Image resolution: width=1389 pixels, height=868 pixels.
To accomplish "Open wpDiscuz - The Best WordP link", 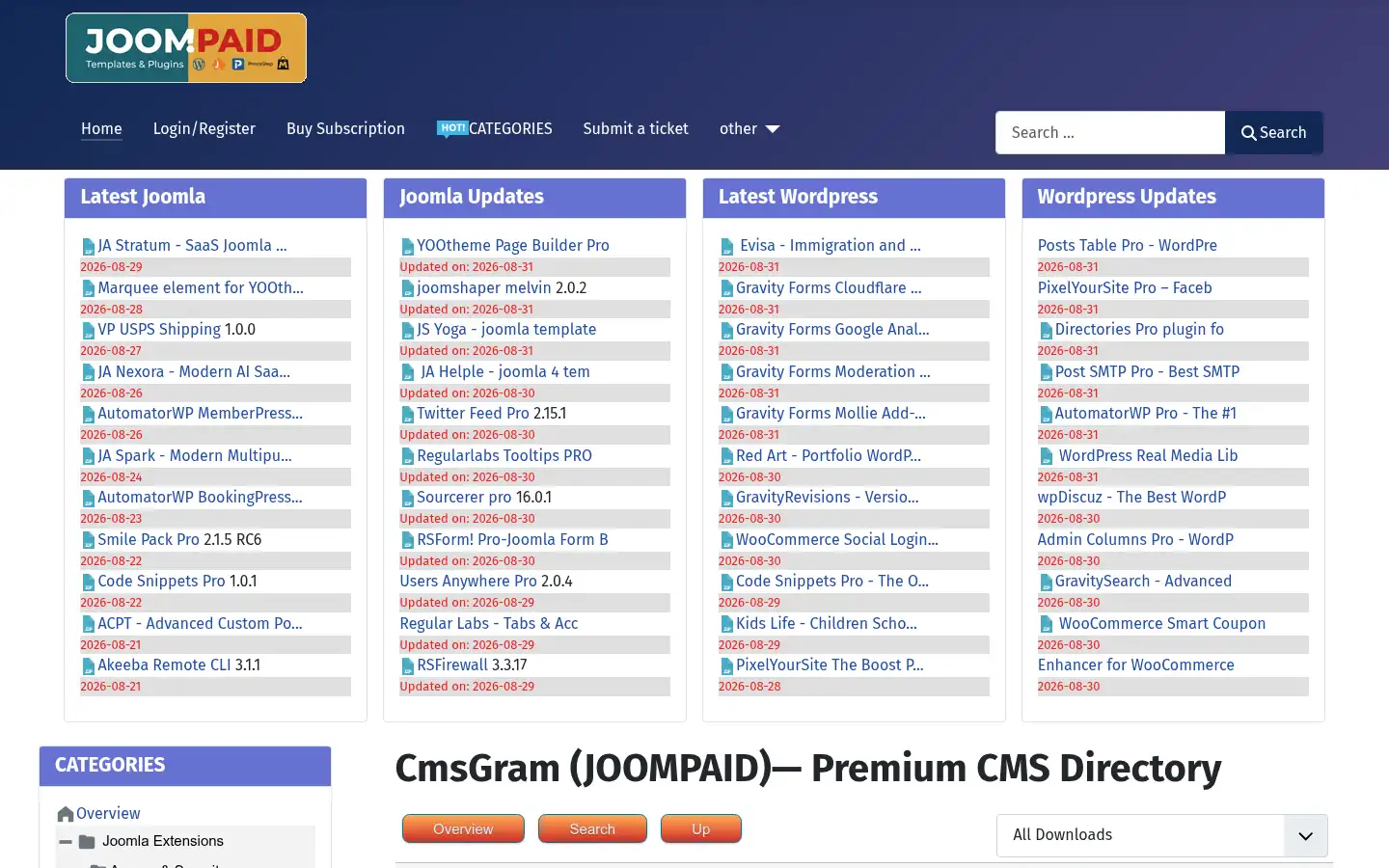I will point(1132,497).
